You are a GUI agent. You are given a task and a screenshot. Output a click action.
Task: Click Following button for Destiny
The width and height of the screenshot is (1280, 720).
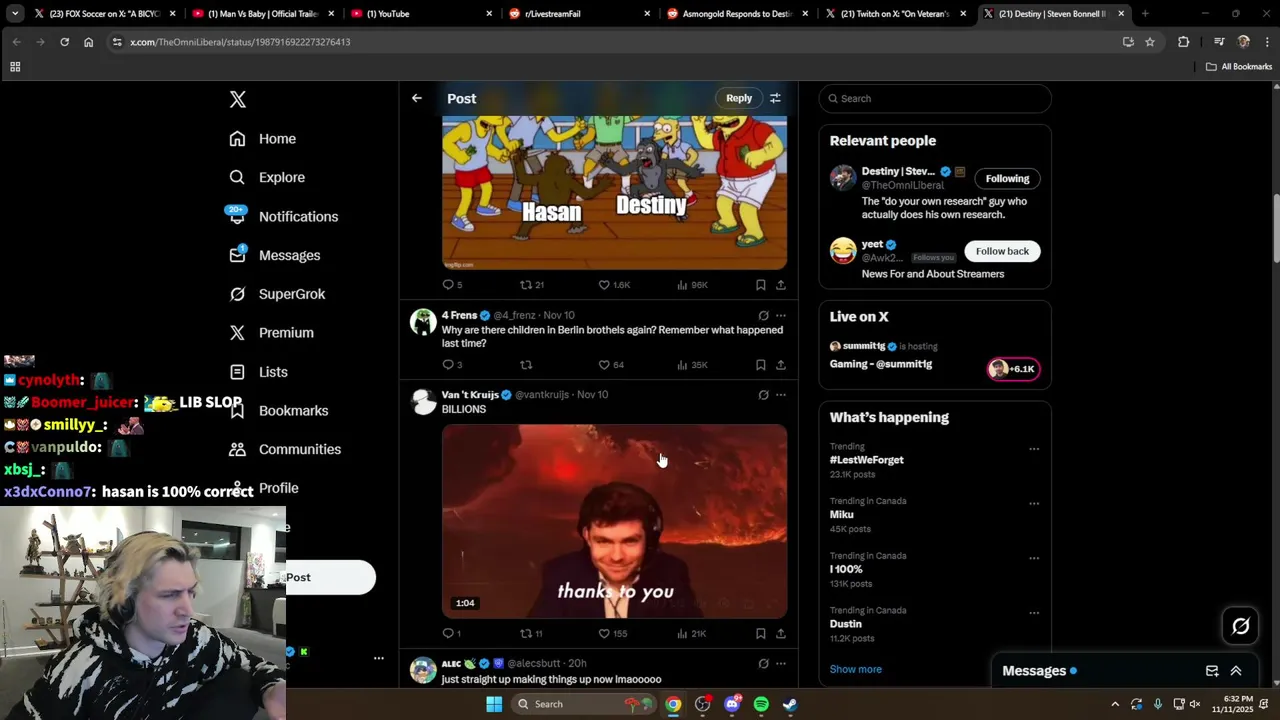point(1007,179)
